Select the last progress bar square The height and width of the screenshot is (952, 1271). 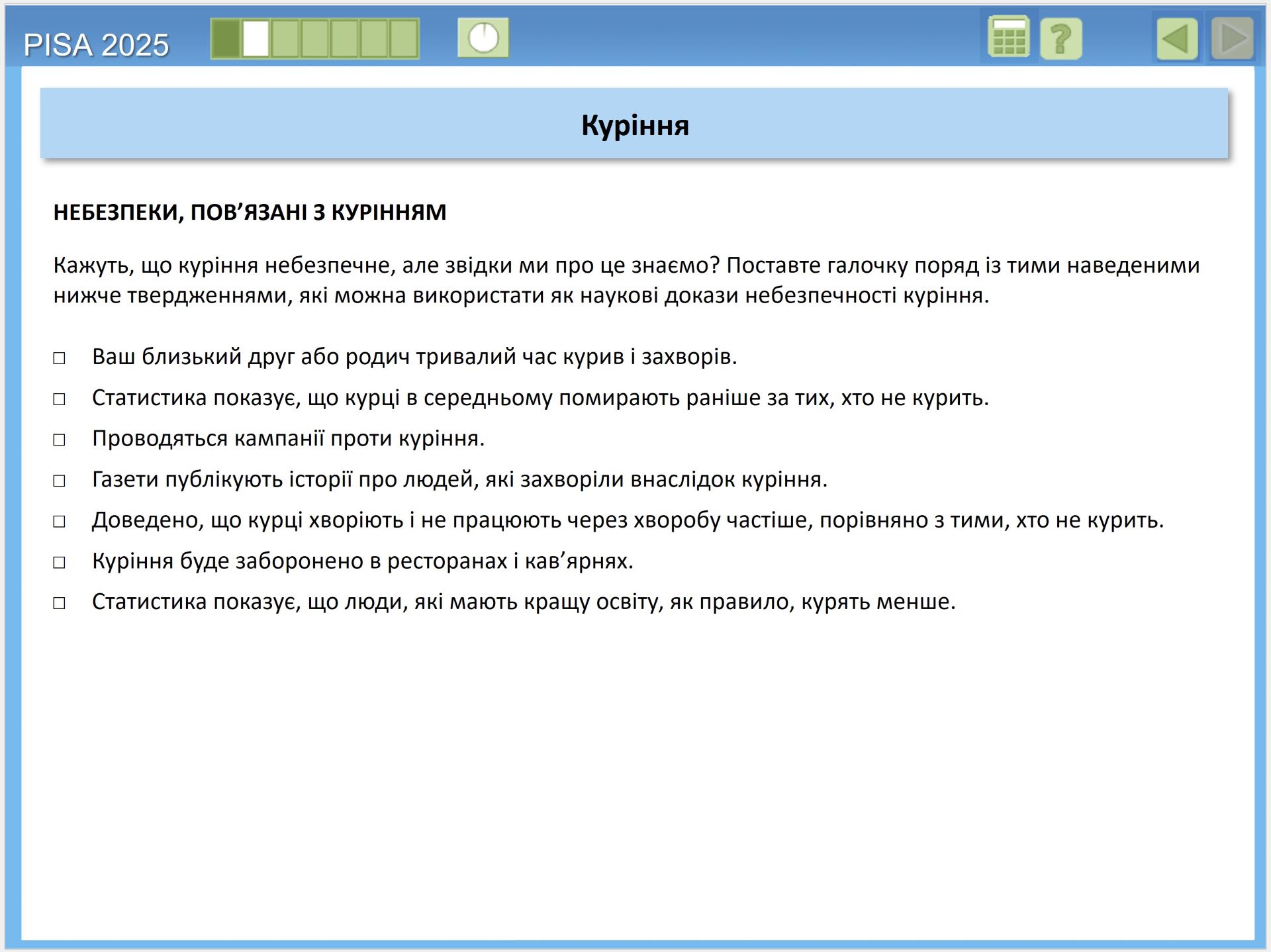tap(403, 39)
